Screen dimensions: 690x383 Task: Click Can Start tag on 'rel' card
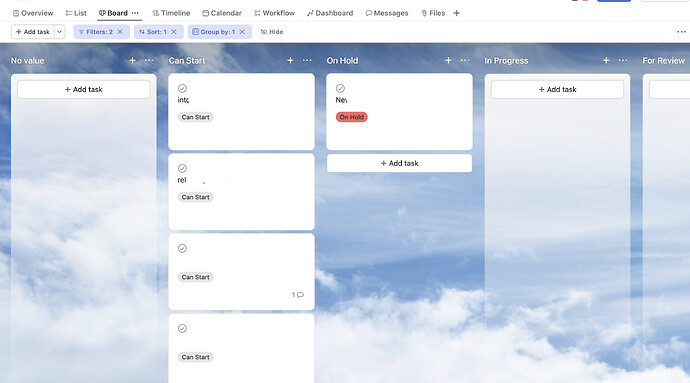(x=195, y=197)
